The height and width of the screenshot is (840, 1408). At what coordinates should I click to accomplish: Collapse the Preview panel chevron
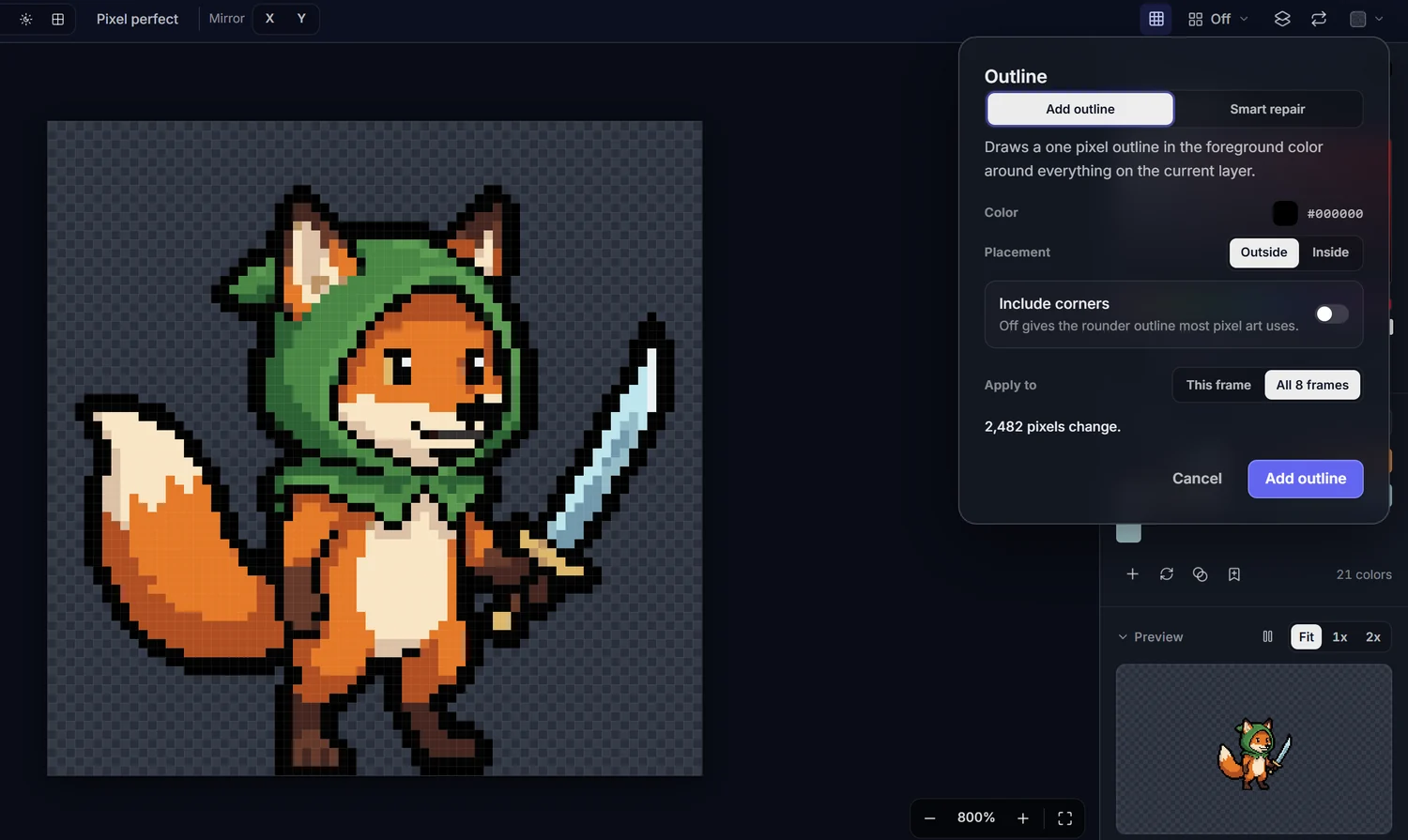coord(1123,637)
